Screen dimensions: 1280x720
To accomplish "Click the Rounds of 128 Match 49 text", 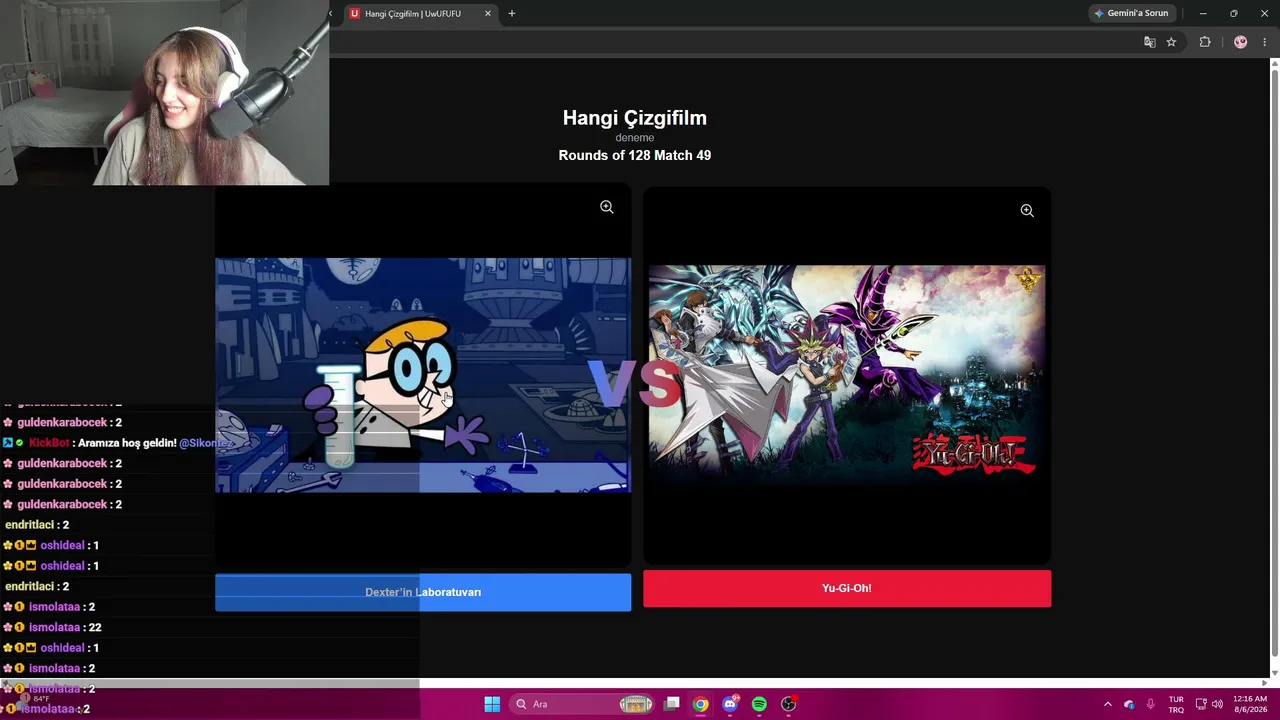I will [635, 155].
